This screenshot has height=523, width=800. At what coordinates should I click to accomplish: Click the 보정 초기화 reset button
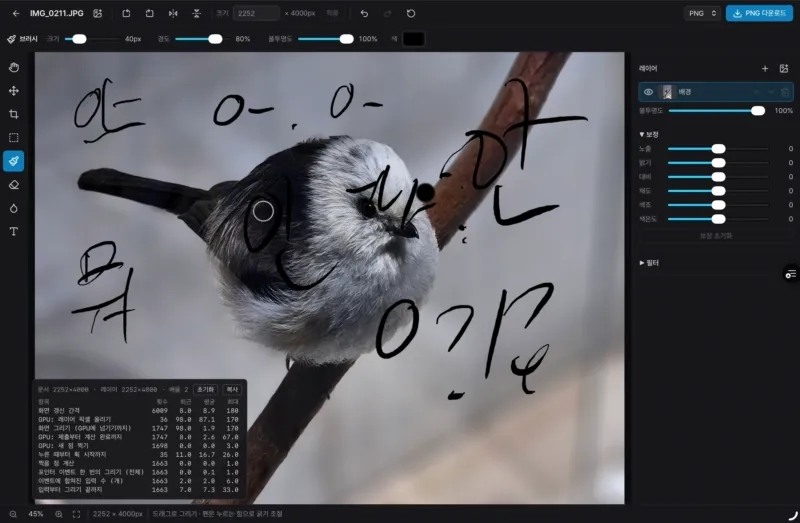(x=715, y=236)
